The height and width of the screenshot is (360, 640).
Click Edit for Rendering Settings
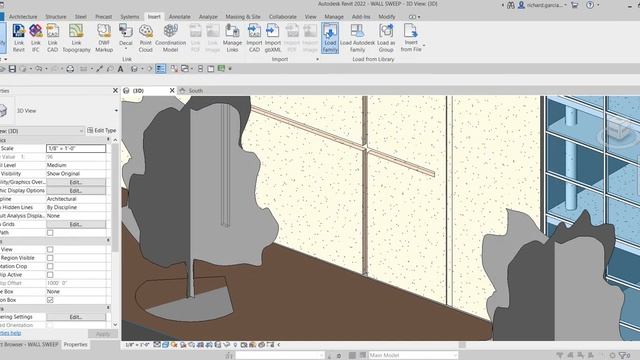(76, 317)
